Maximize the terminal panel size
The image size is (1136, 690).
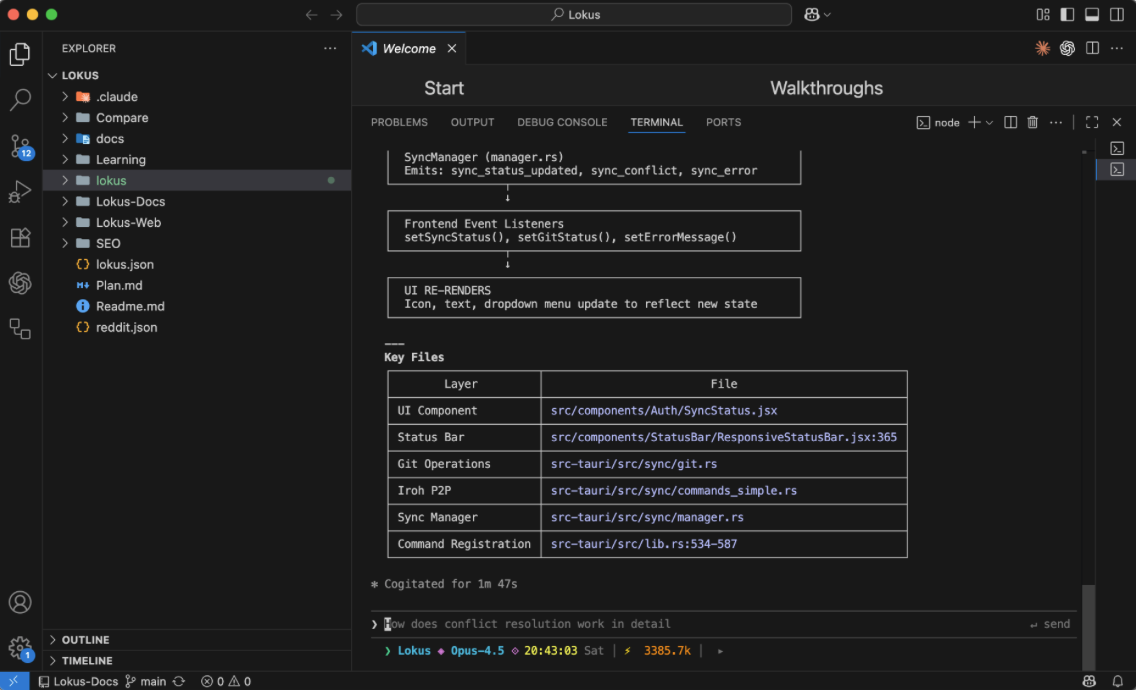[x=1092, y=122]
